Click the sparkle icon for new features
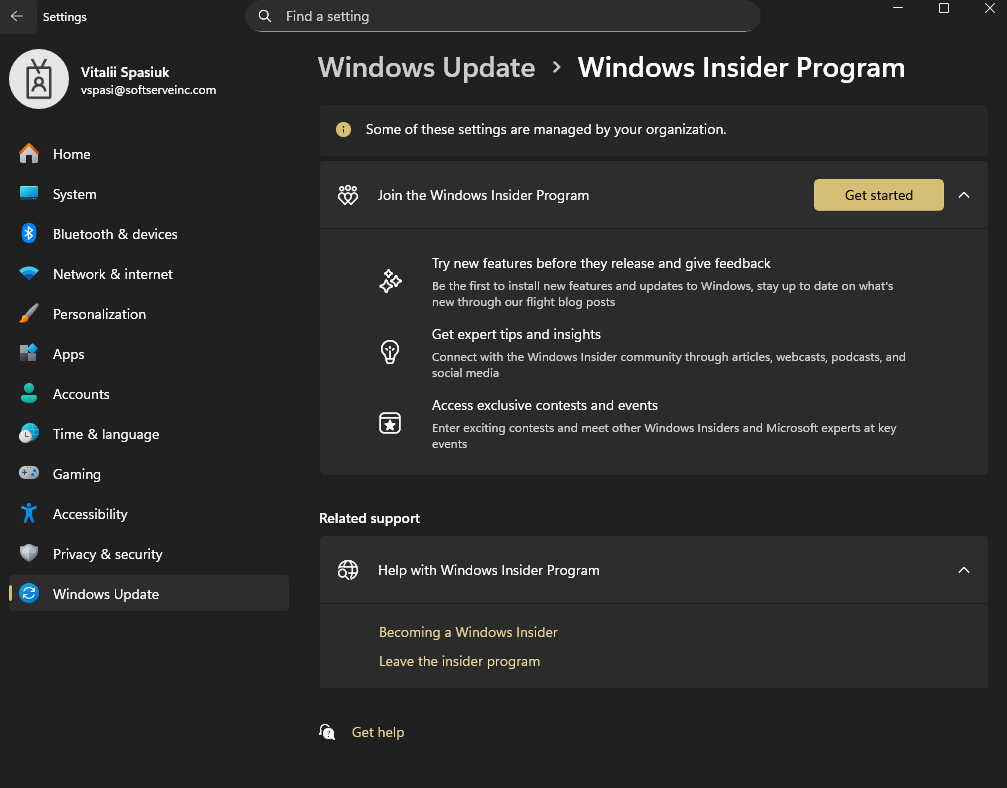The width and height of the screenshot is (1007, 788). (x=390, y=281)
